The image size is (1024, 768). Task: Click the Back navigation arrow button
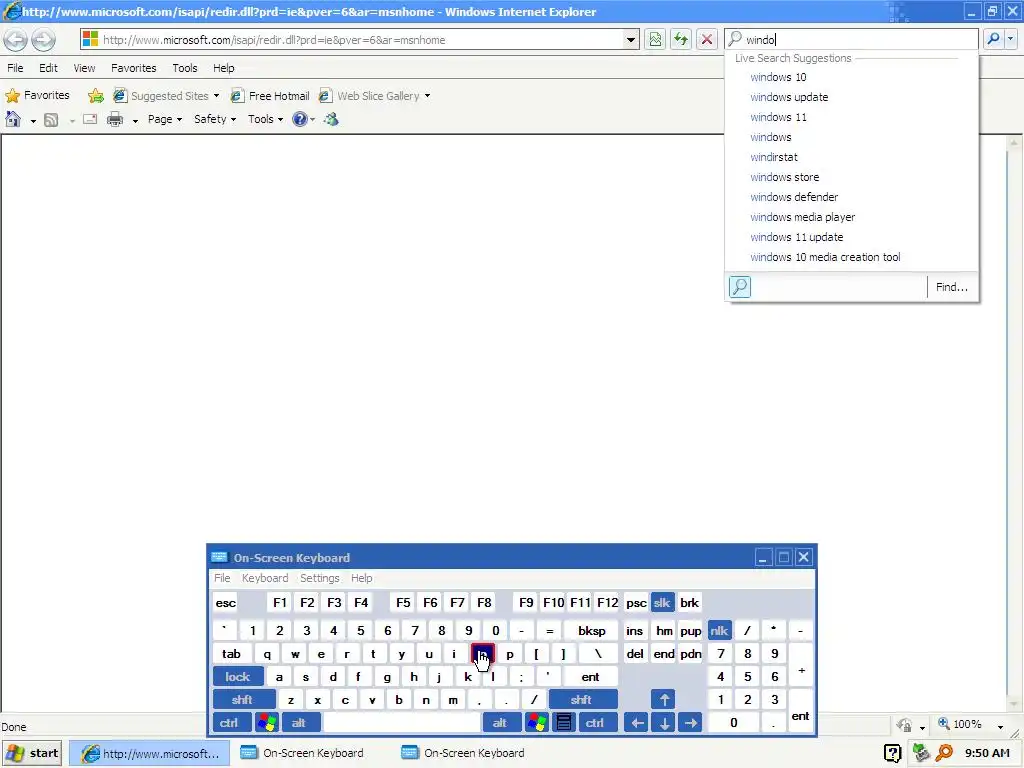pyautogui.click(x=16, y=40)
